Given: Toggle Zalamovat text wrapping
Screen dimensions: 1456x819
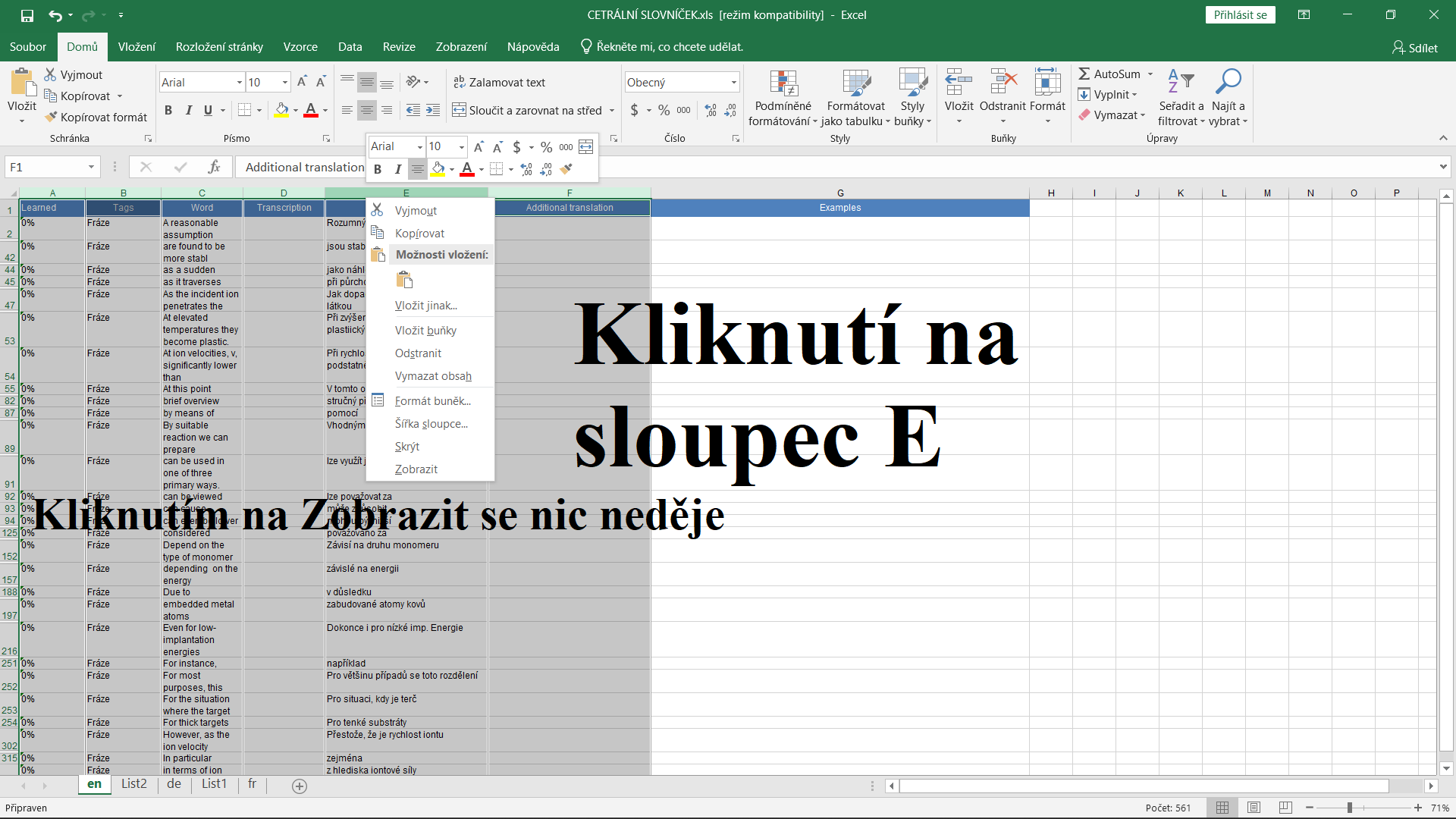Looking at the screenshot, I should tap(499, 82).
